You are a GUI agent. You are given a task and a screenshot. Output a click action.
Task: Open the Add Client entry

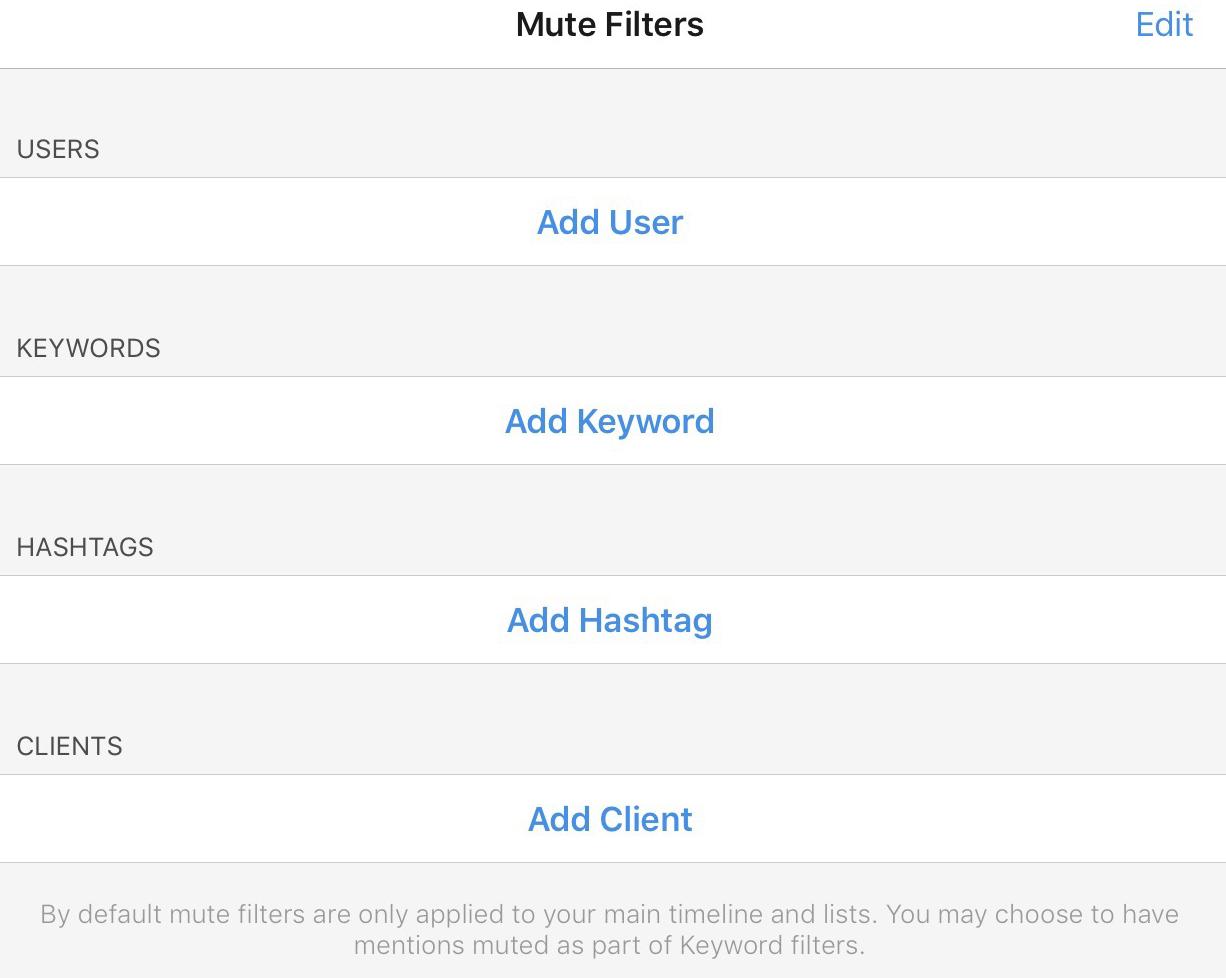point(610,819)
